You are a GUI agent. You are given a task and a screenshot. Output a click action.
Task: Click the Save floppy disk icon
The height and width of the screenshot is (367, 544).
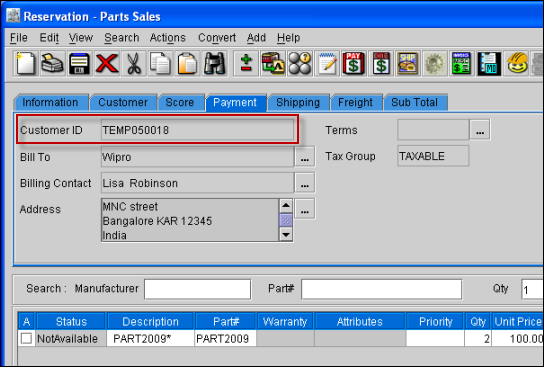click(x=79, y=63)
